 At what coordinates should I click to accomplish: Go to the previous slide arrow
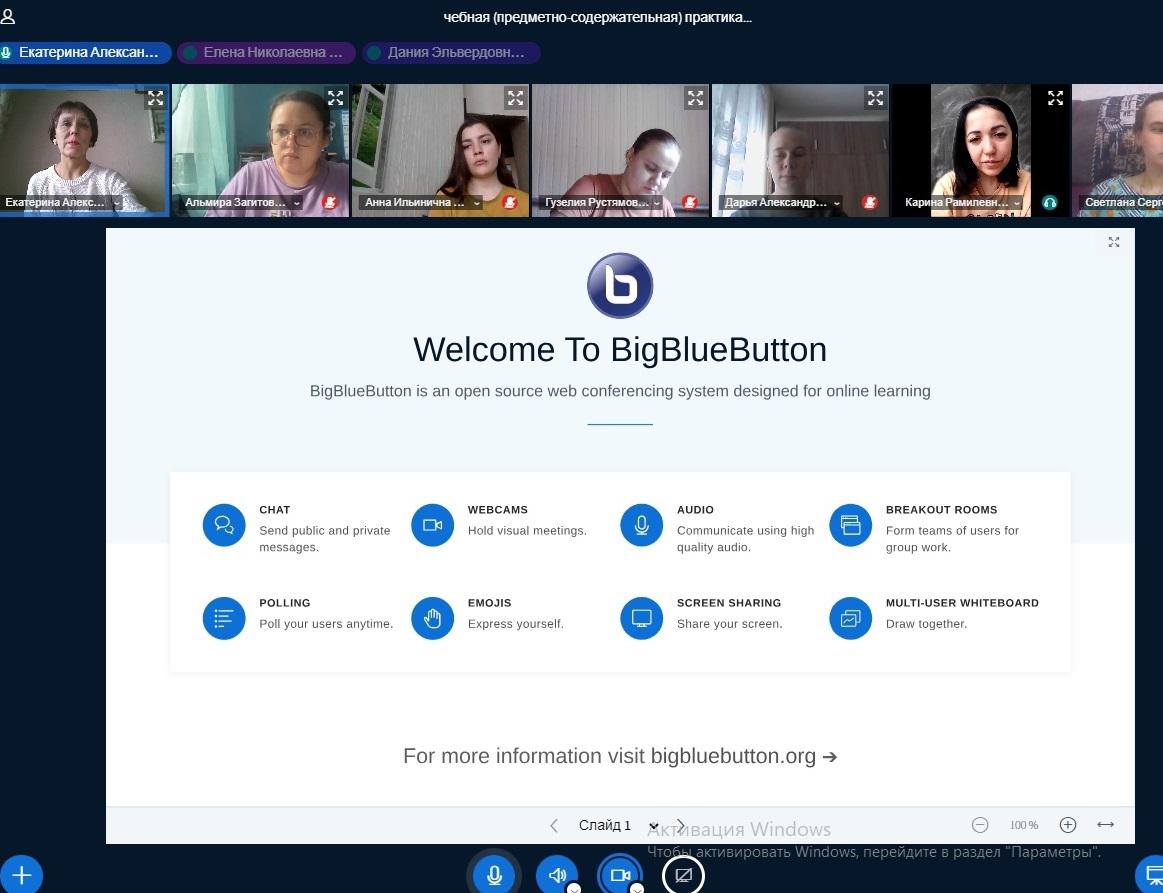pos(554,825)
